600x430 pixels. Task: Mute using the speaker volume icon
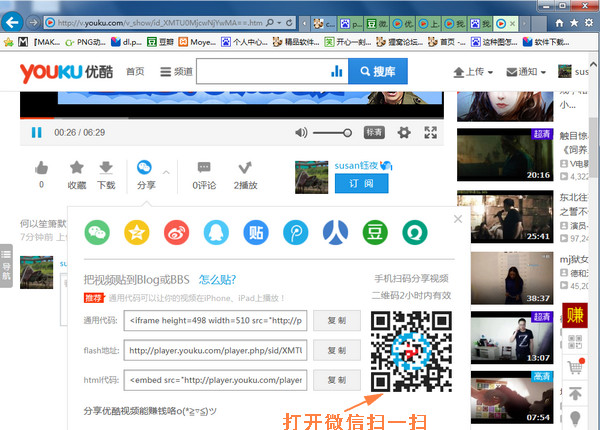click(301, 133)
